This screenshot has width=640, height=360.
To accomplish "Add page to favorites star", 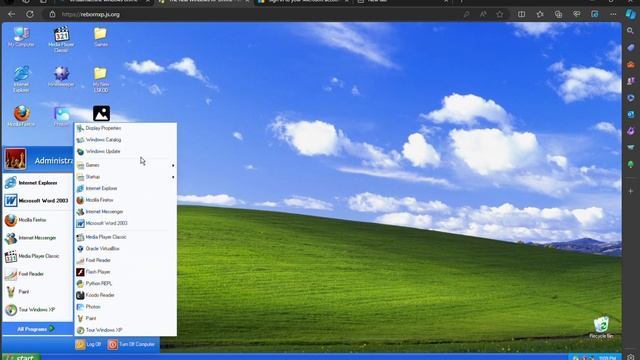I will point(500,14).
